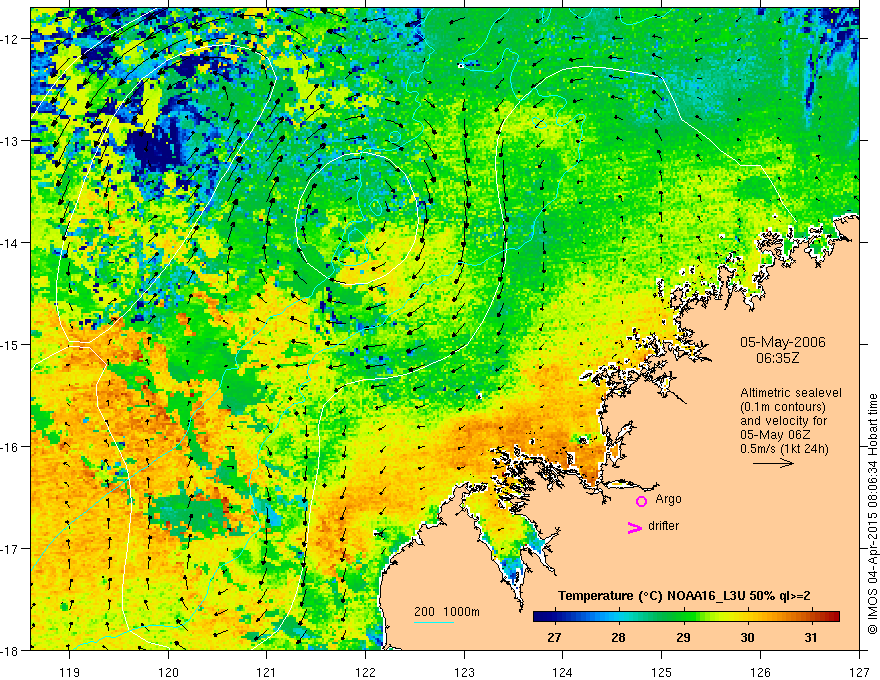Click the latitude axis label -18
Image resolution: width=880 pixels, height=680 pixels.
point(11,650)
